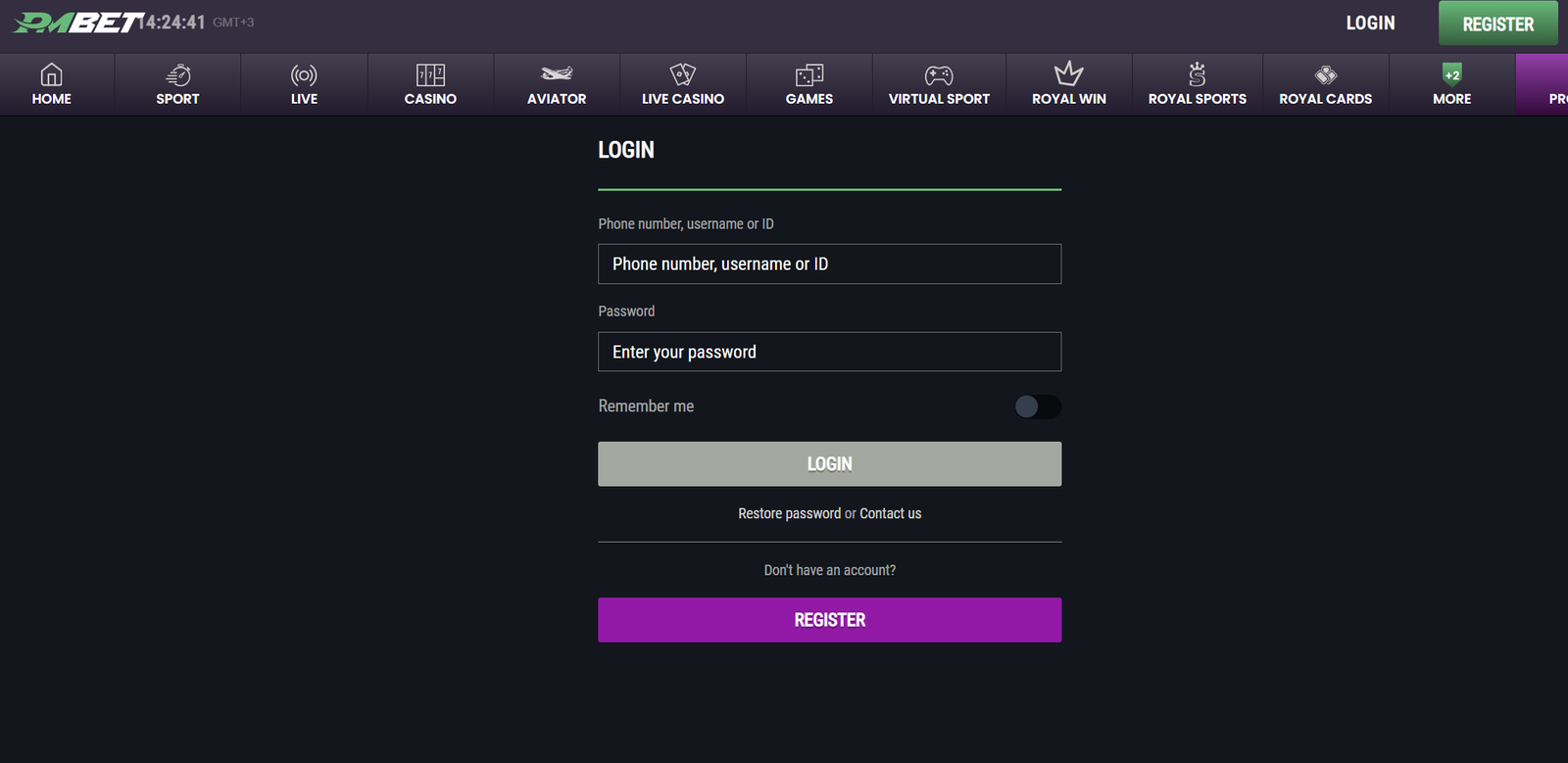Image resolution: width=1568 pixels, height=763 pixels.
Task: Expand the More +2 menu
Action: 1451,75
